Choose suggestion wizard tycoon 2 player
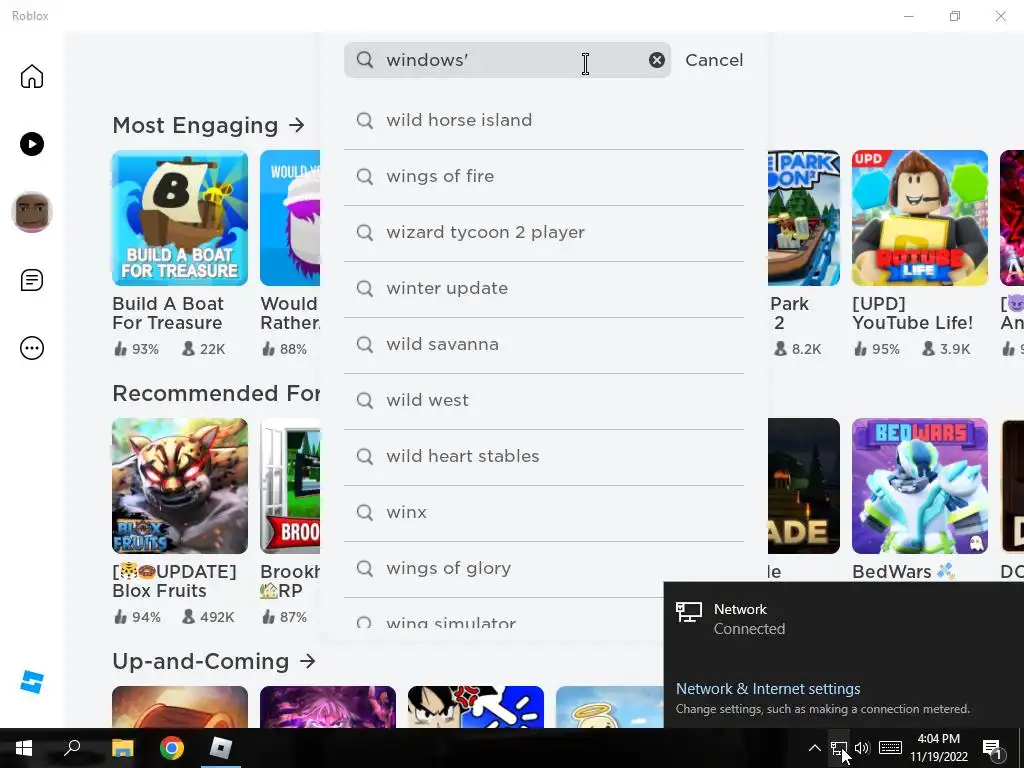1024x768 pixels. point(543,233)
